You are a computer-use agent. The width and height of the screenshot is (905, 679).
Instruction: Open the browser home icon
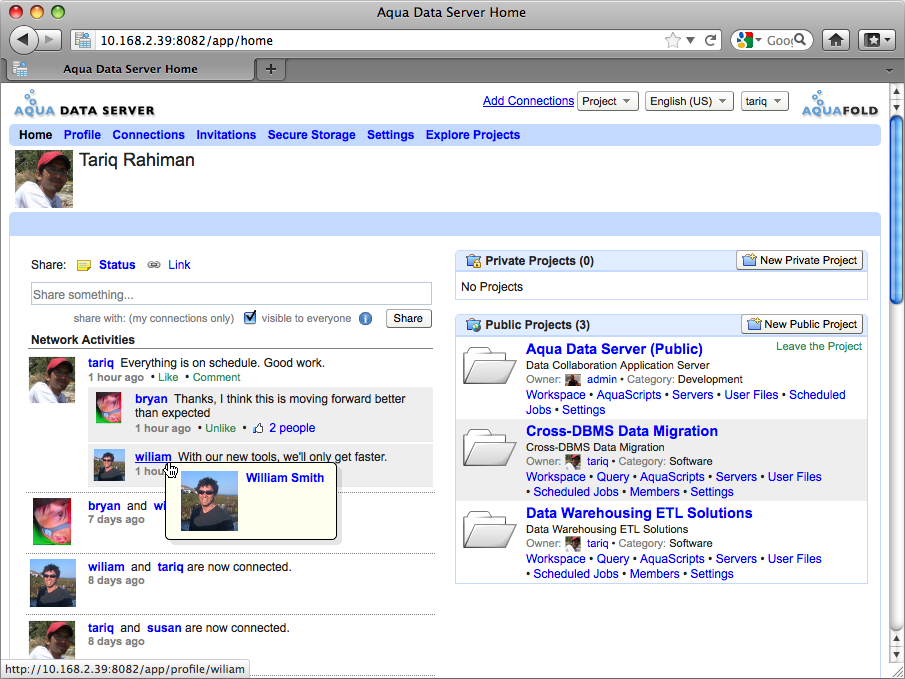(x=836, y=40)
